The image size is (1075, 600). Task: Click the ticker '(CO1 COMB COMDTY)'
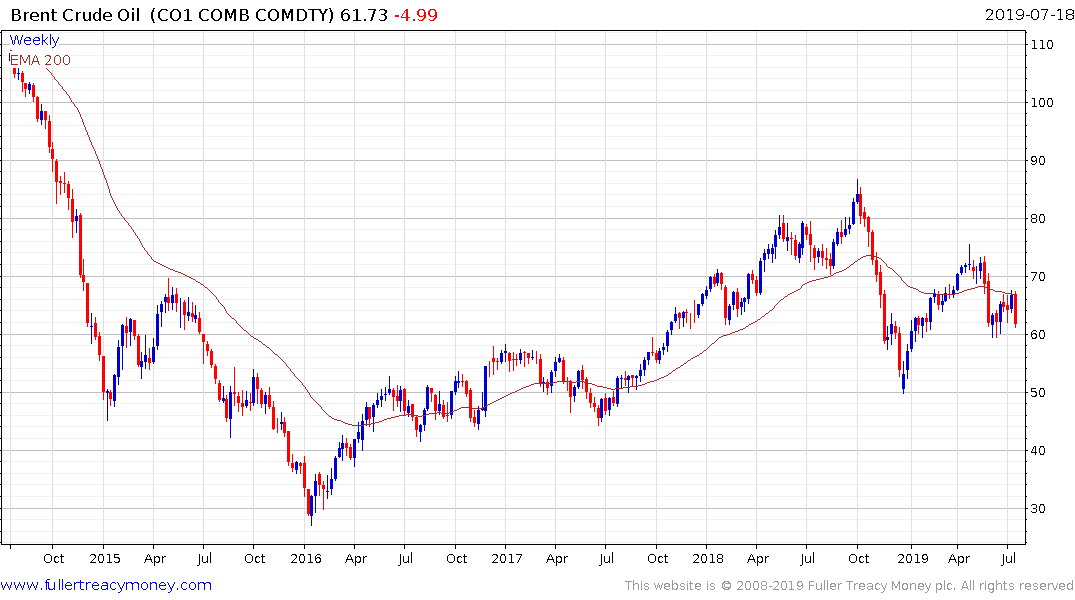pyautogui.click(x=242, y=15)
